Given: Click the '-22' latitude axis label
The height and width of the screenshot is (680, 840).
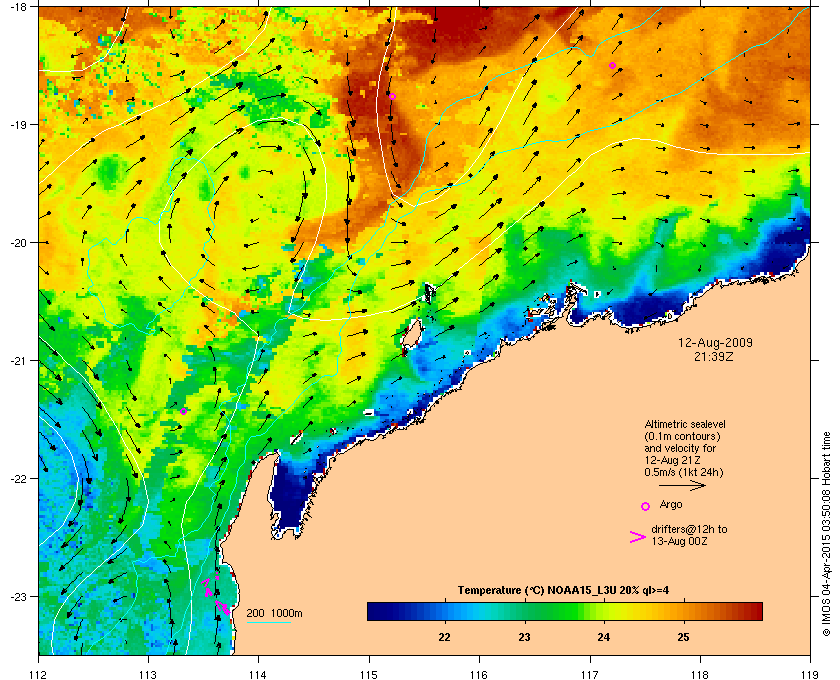Looking at the screenshot, I should pyautogui.click(x=18, y=479).
